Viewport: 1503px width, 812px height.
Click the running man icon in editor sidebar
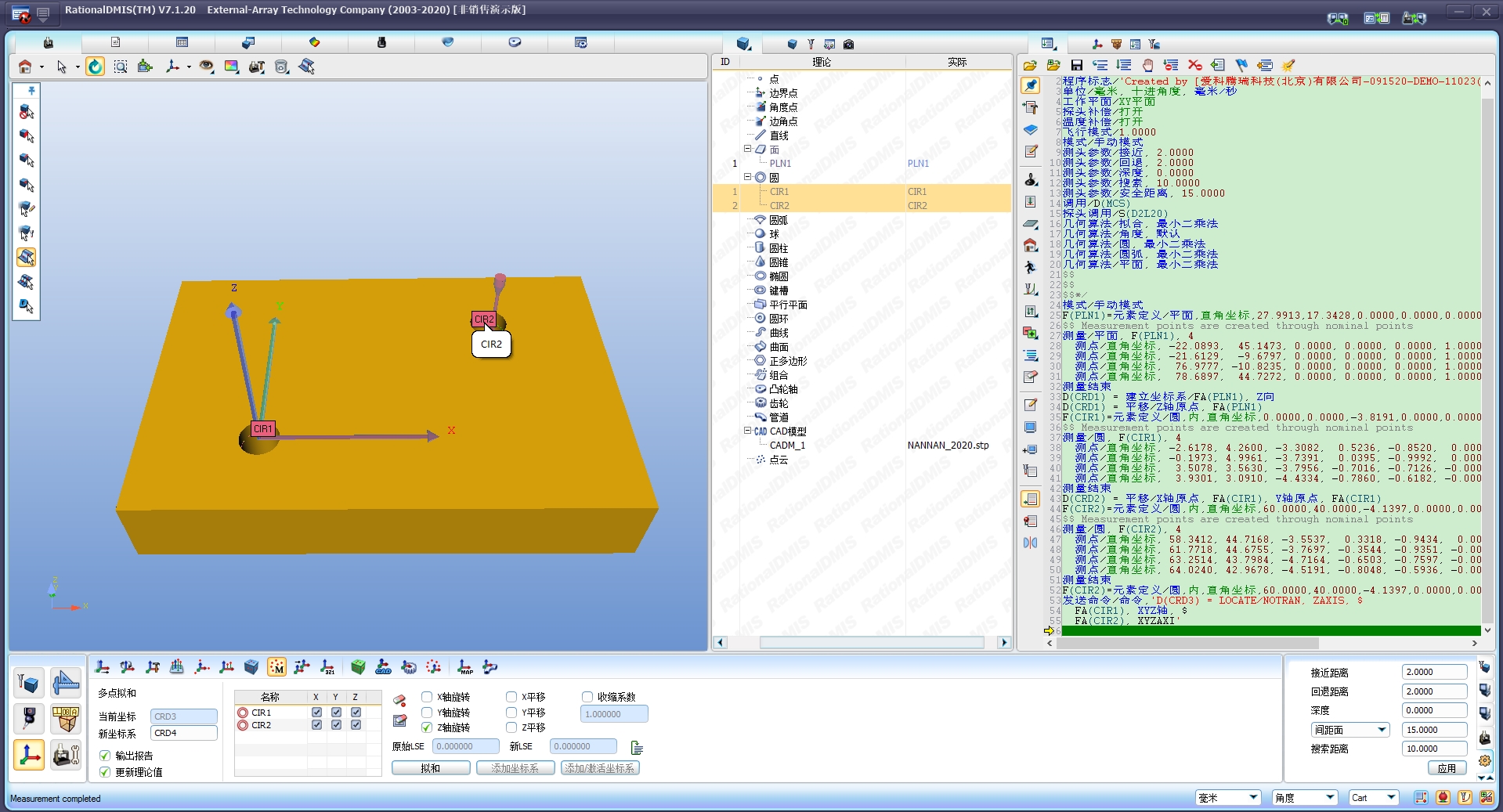[1031, 267]
